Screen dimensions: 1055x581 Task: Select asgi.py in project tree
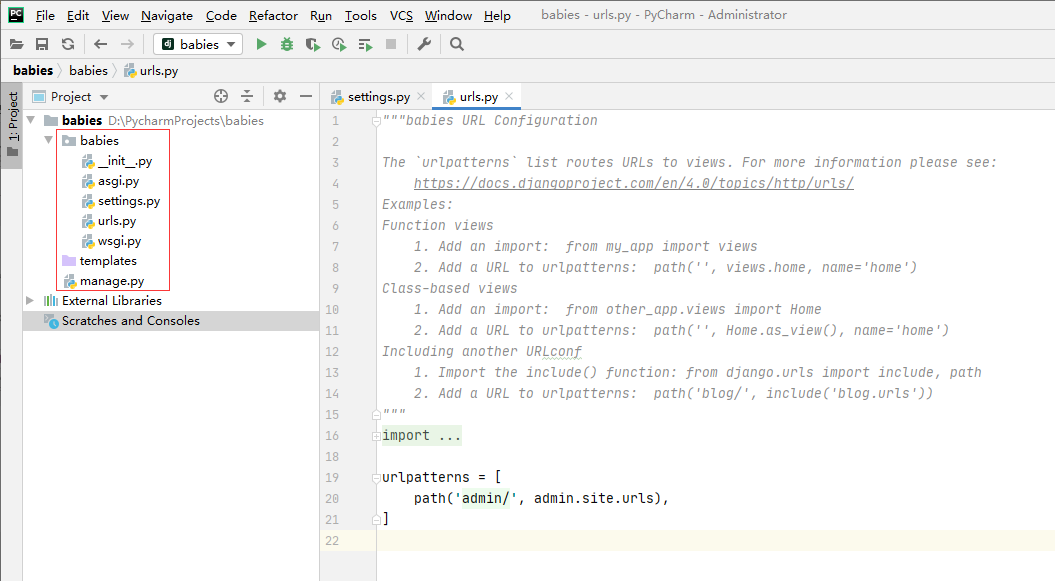pyautogui.click(x=110, y=181)
